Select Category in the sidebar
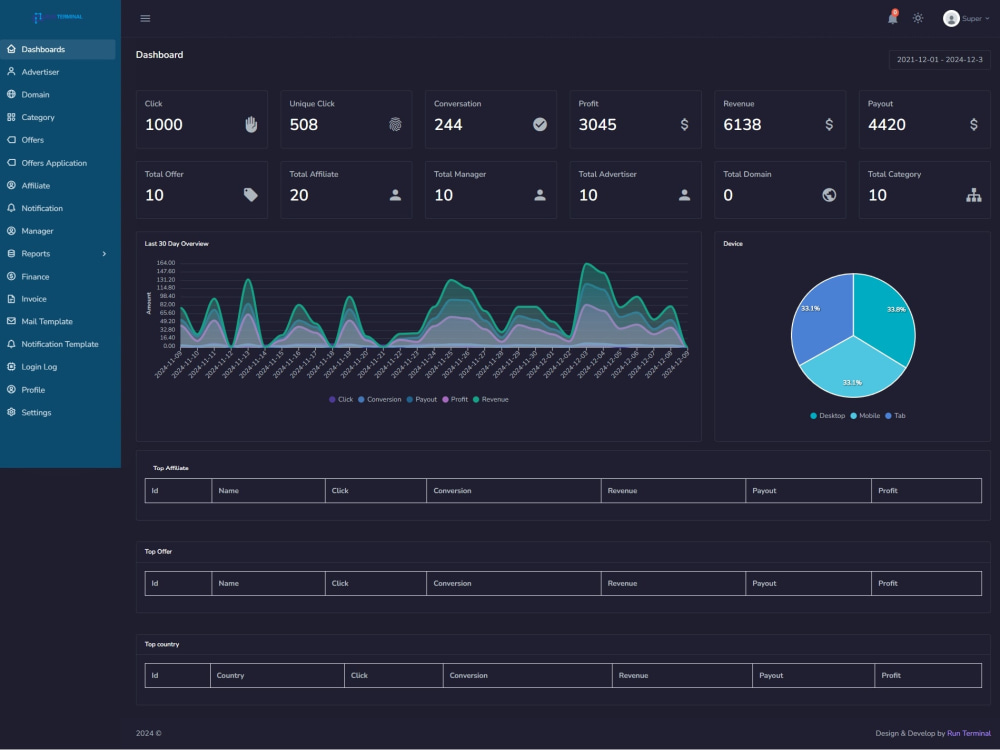 [57, 117]
